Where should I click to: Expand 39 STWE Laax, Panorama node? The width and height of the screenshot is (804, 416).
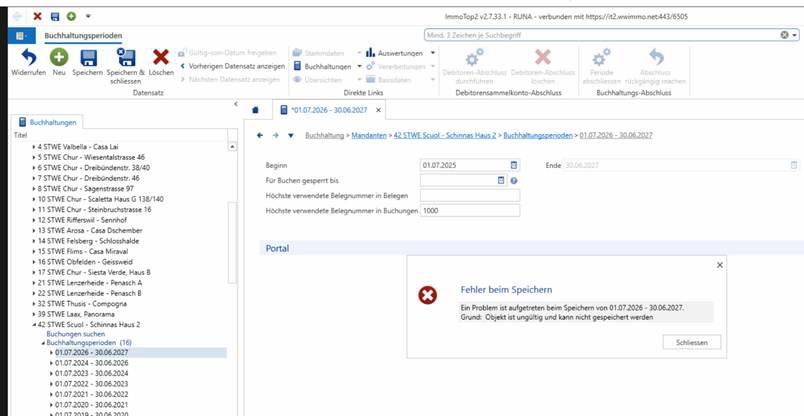click(34, 314)
